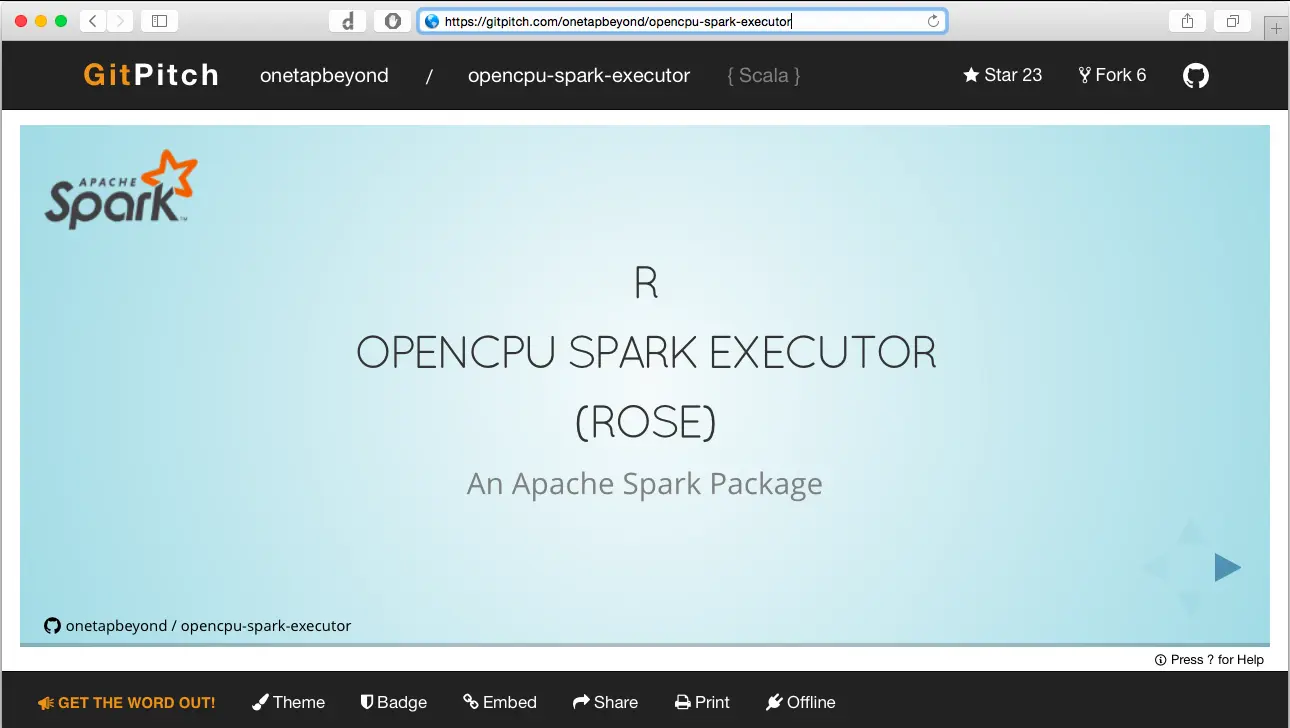Image resolution: width=1290 pixels, height=728 pixels.
Task: Open the onetapbeyond owner link in the header
Action: [x=324, y=75]
